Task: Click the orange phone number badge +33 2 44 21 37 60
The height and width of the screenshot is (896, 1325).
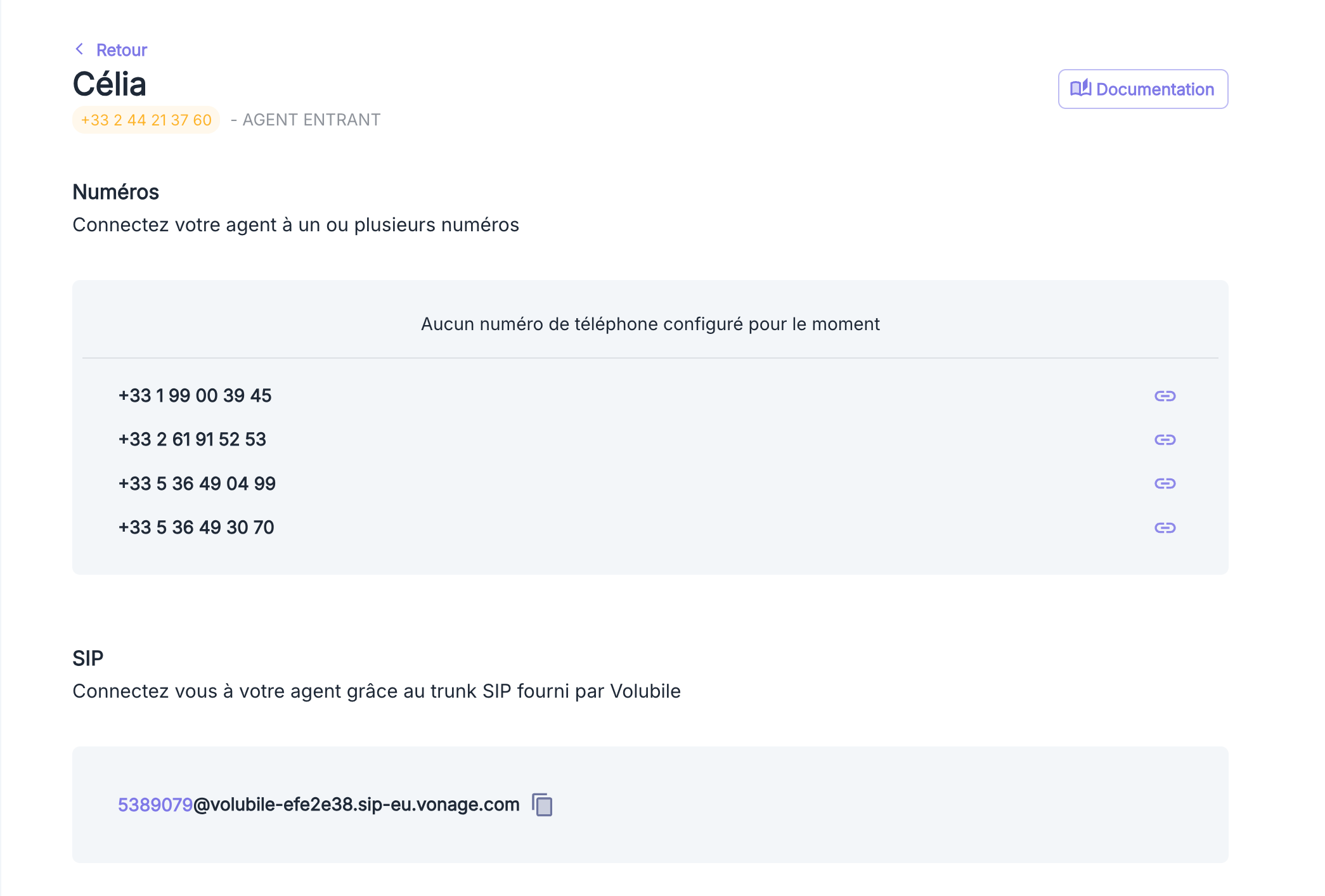Action: pyautogui.click(x=146, y=119)
